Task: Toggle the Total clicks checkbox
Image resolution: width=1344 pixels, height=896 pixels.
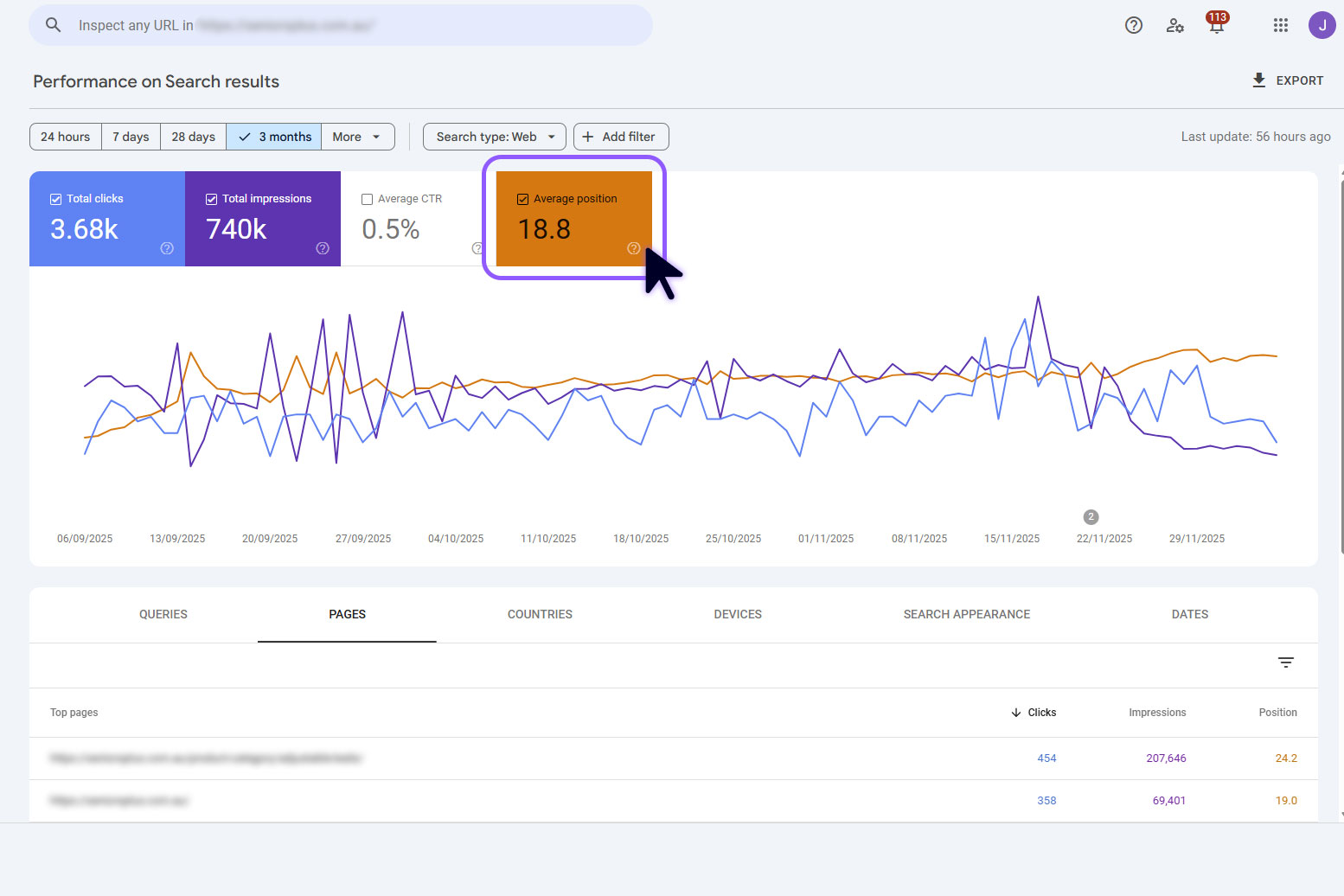Action: click(x=56, y=199)
